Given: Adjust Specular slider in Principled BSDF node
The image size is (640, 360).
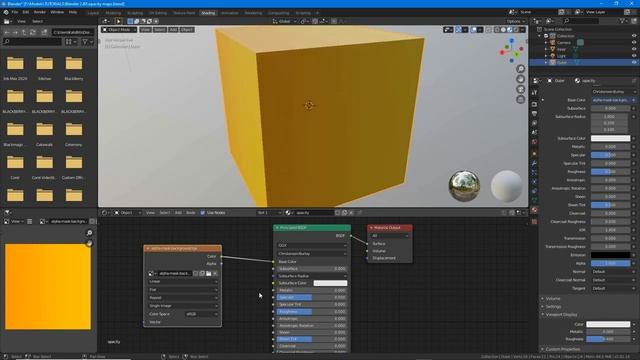Looking at the screenshot, I should point(312,298).
